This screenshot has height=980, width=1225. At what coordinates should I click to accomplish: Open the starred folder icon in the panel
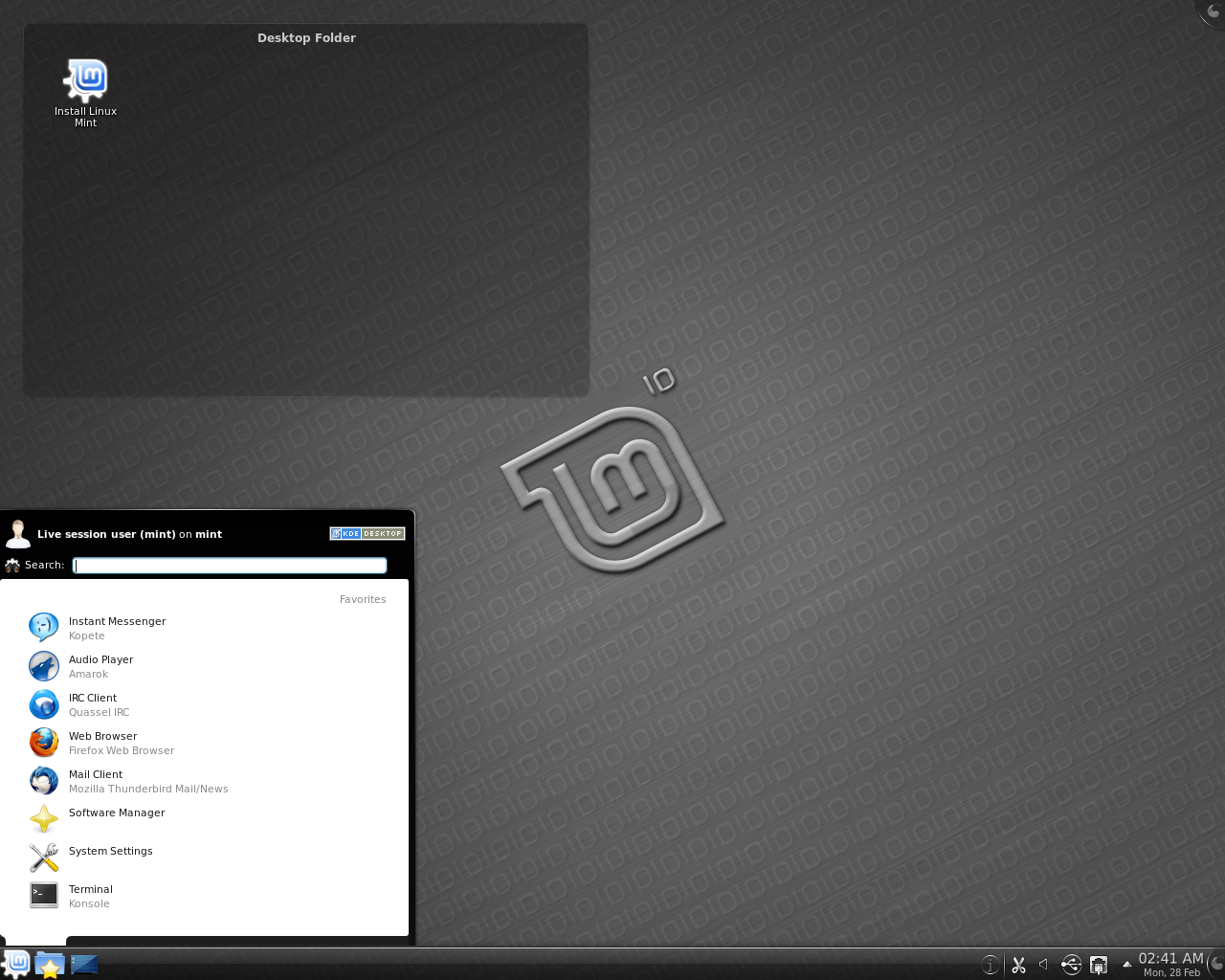point(50,965)
